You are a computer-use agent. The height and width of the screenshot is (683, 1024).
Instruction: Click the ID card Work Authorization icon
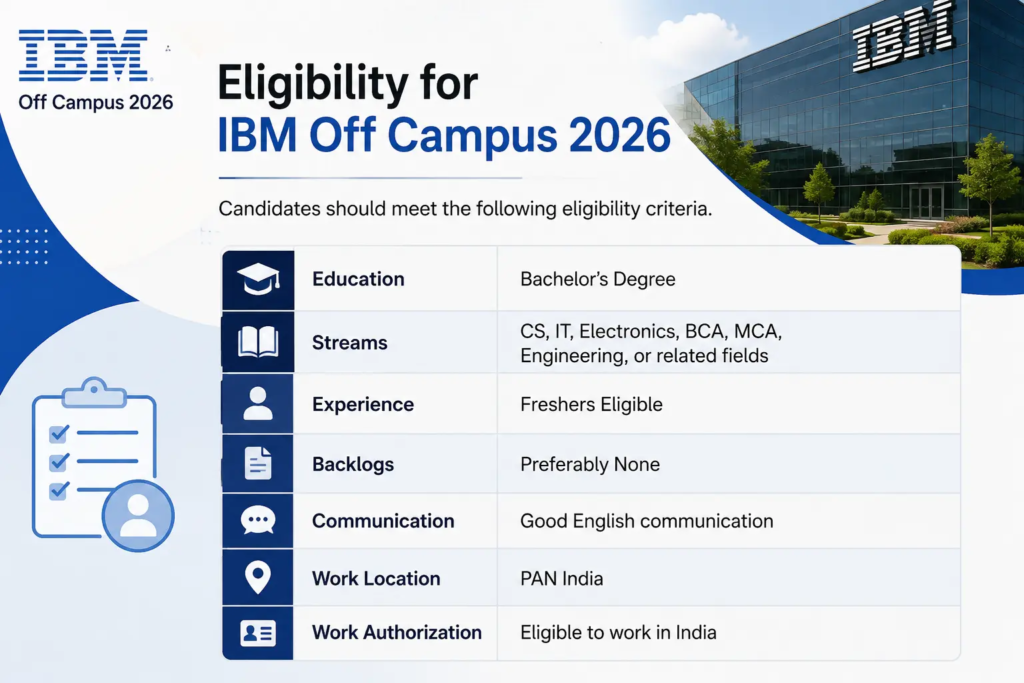click(x=258, y=633)
